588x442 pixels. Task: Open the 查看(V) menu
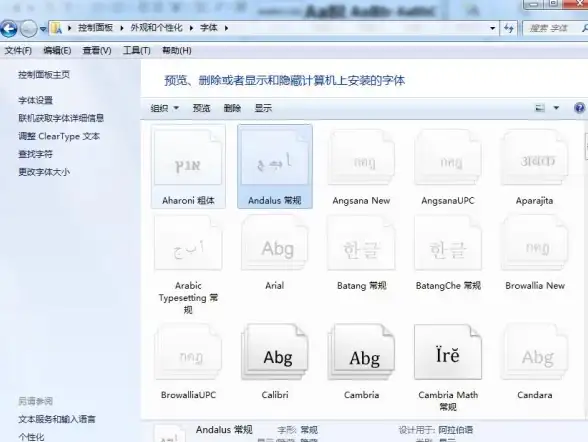pyautogui.click(x=97, y=50)
